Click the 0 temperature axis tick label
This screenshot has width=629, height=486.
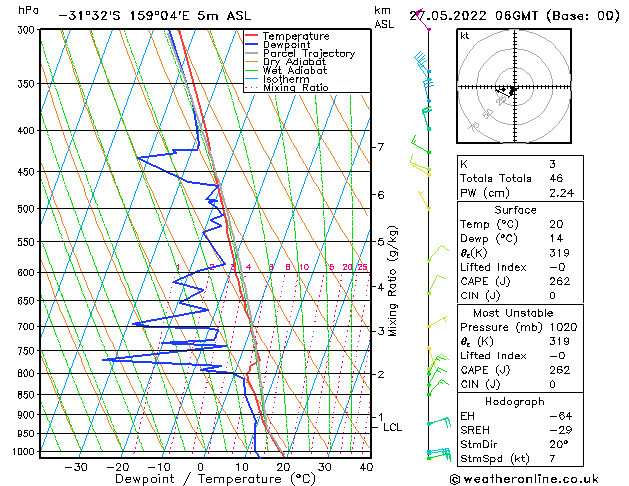tap(201, 467)
